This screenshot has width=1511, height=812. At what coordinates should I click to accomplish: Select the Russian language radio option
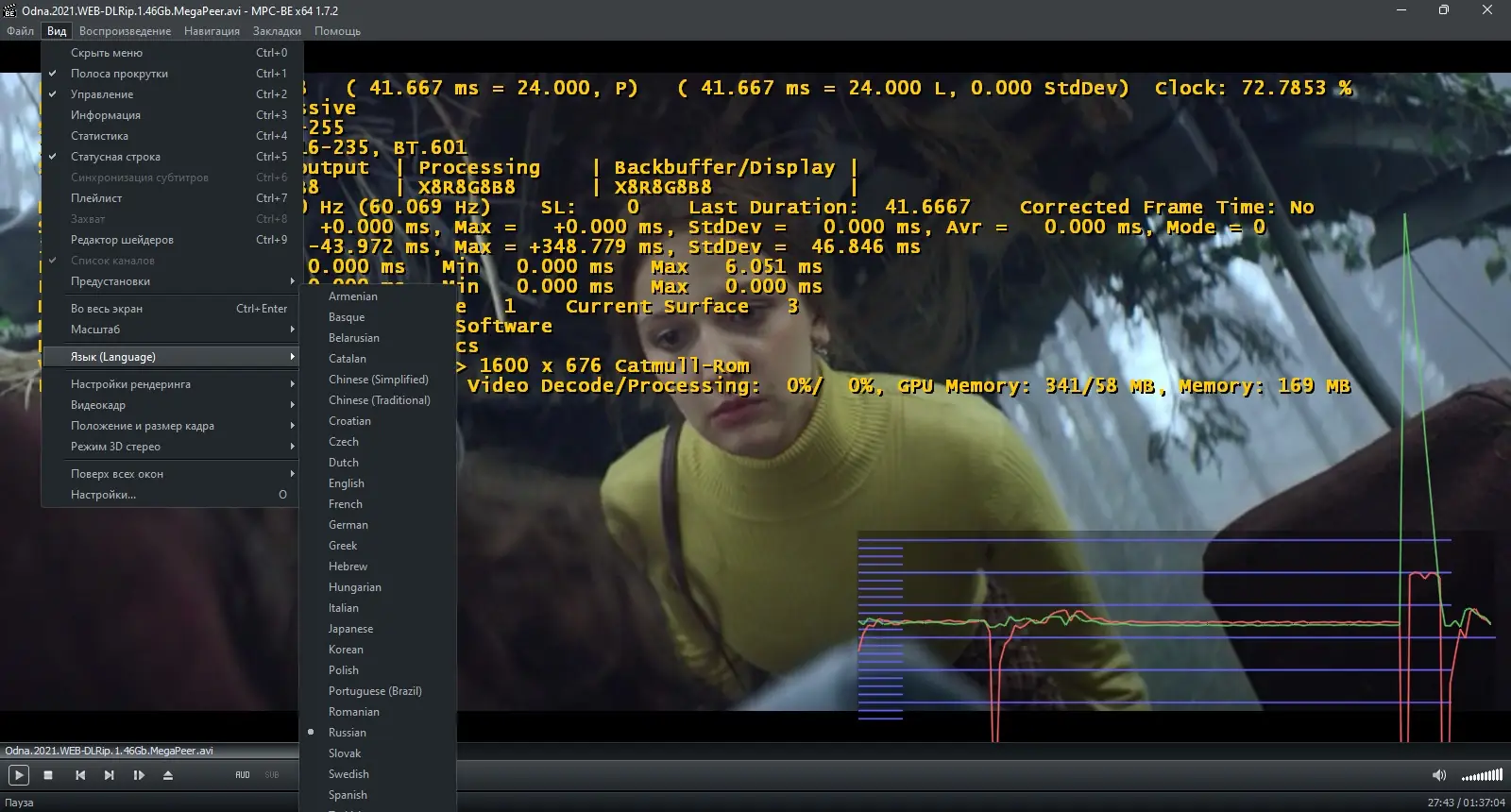(312, 733)
